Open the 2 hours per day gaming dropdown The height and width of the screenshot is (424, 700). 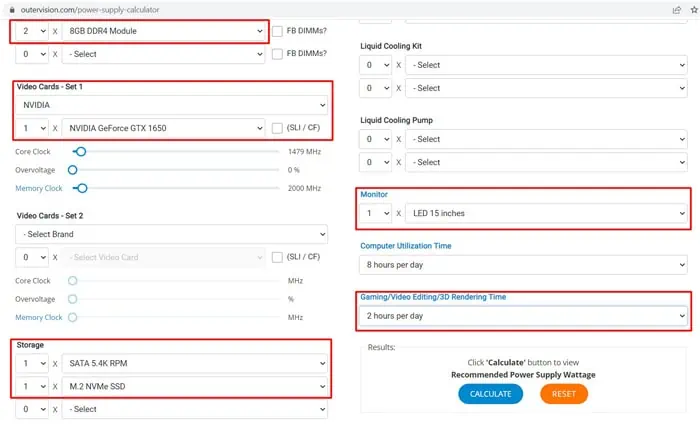tap(523, 316)
